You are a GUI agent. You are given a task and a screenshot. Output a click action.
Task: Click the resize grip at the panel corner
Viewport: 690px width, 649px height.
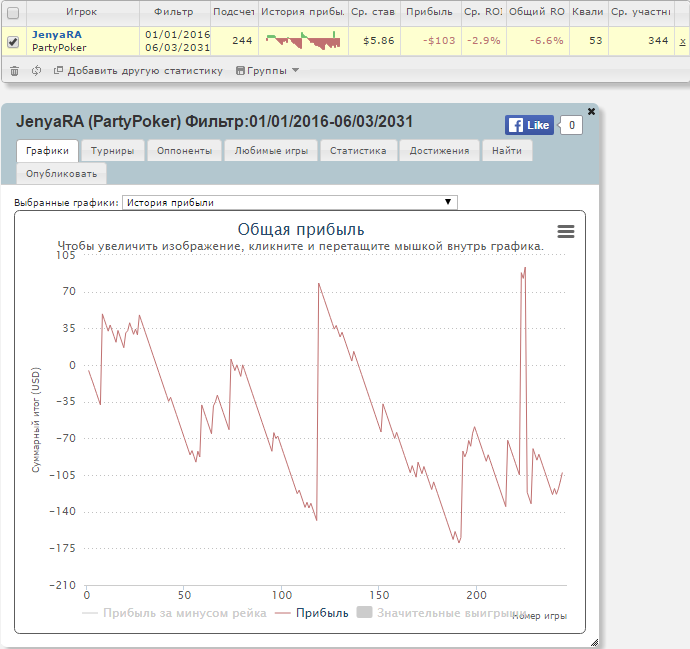(594, 643)
